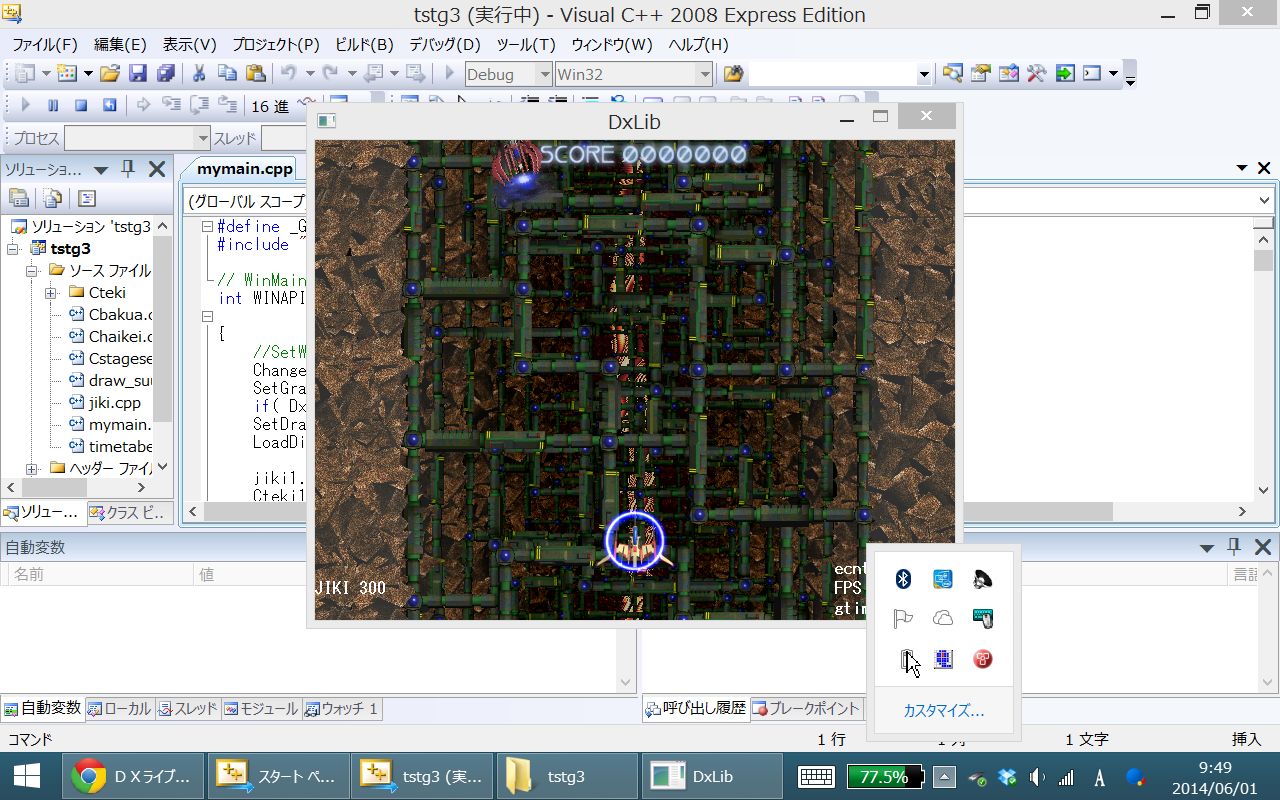Image resolution: width=1280 pixels, height=800 pixels.
Task: Select Cbakua file in Solution Explorer
Action: pos(110,314)
